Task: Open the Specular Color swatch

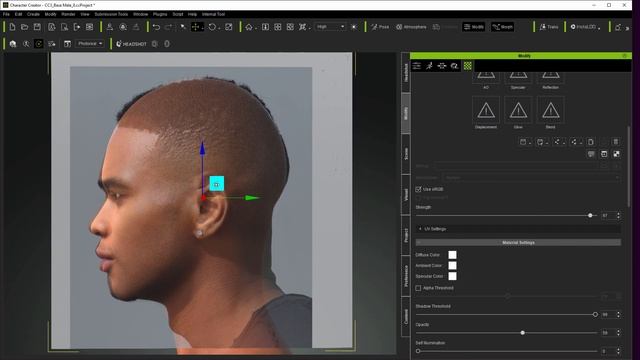Action: click(452, 276)
